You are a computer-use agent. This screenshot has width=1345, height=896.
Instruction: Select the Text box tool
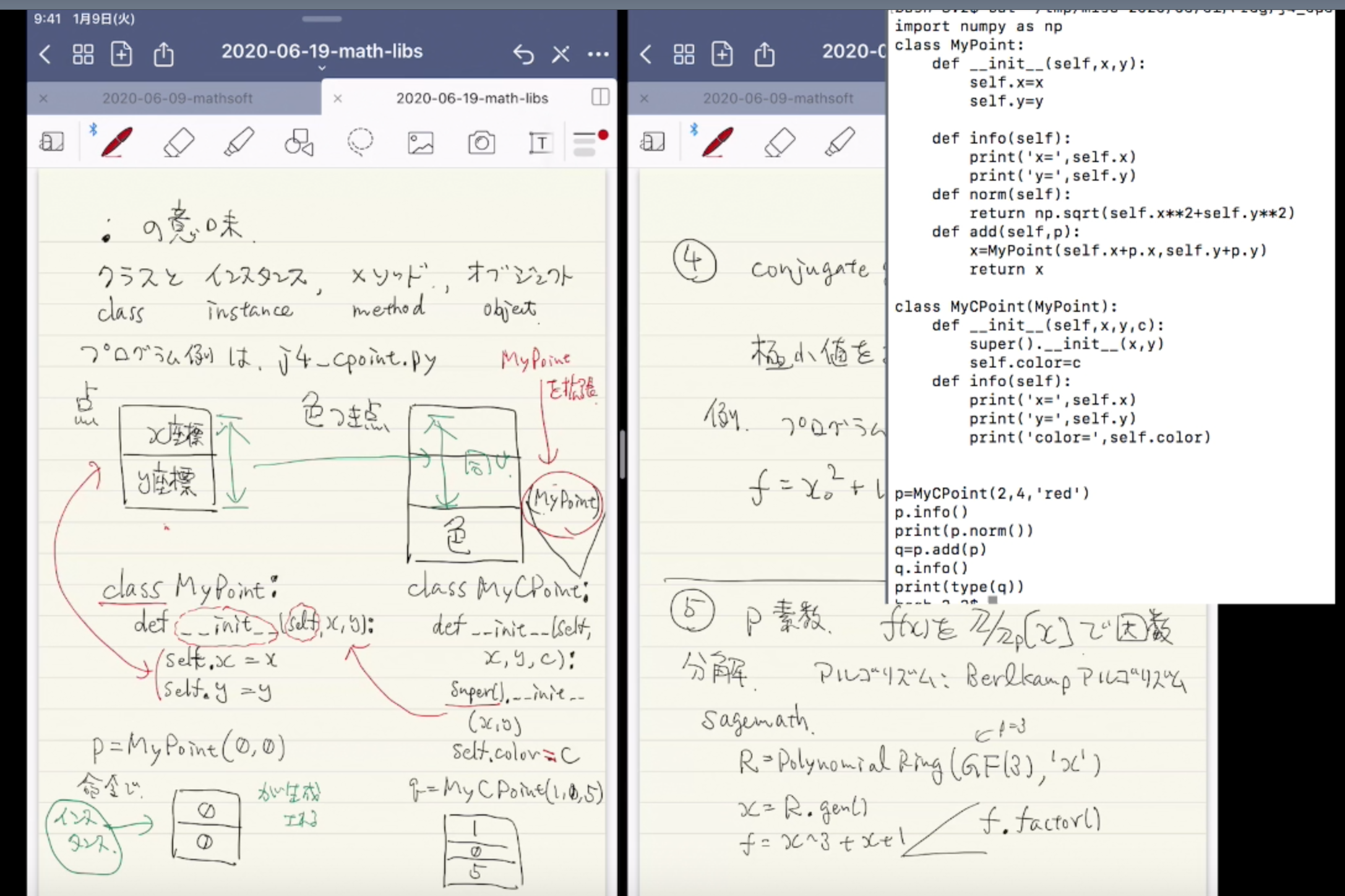click(x=541, y=143)
